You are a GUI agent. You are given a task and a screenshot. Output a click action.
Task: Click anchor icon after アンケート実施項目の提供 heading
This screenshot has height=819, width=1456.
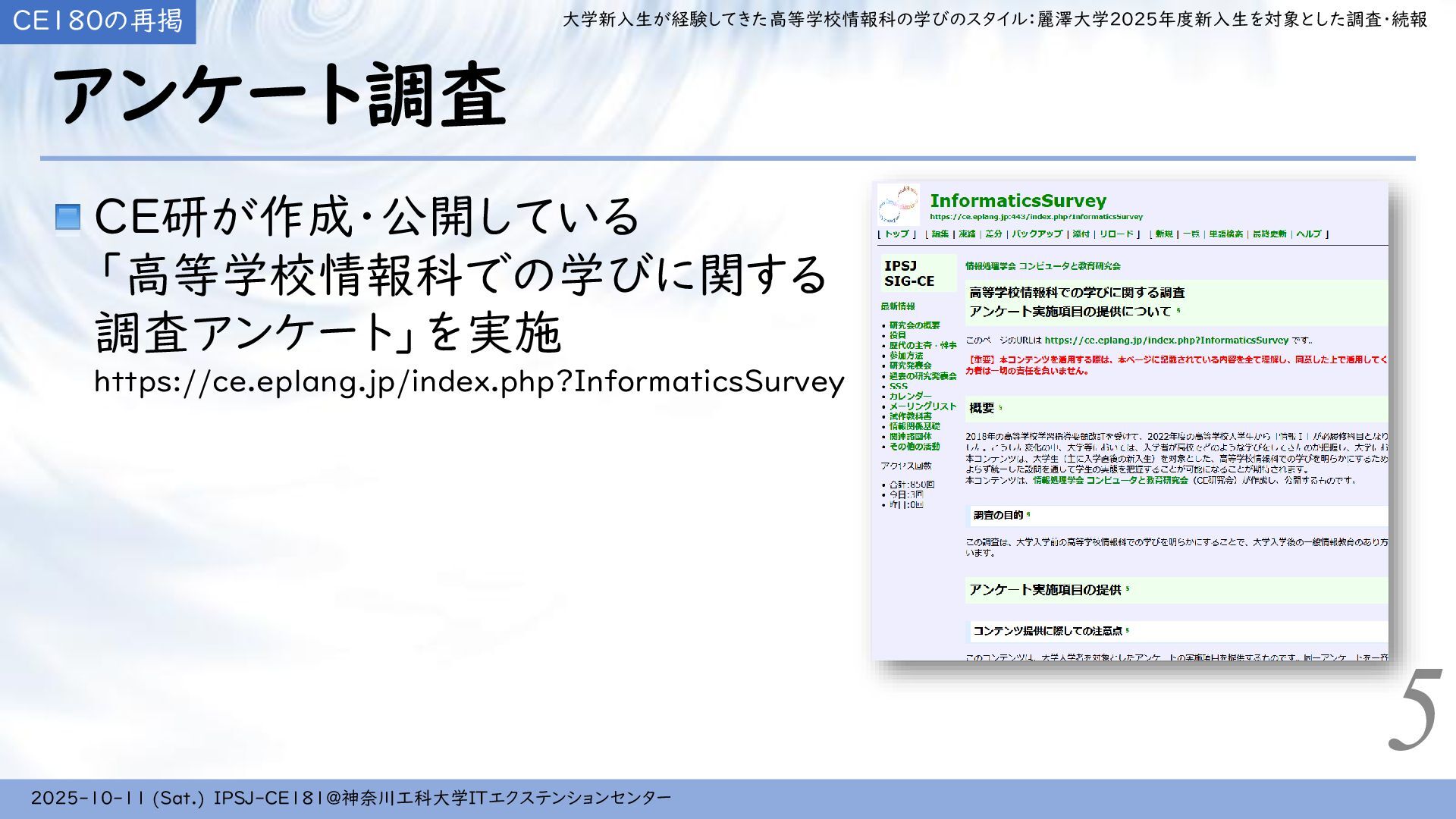(x=1128, y=589)
